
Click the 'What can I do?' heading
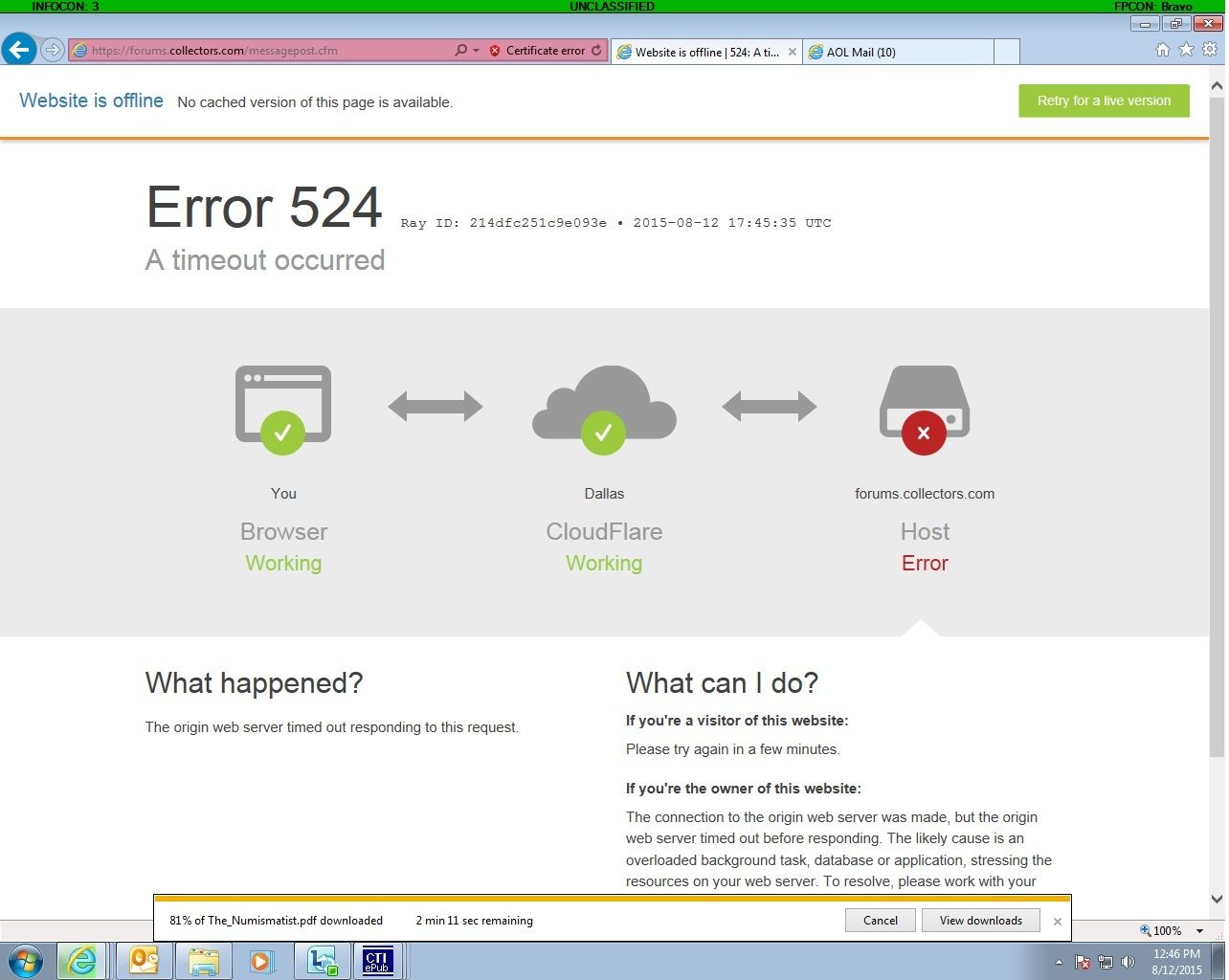(722, 682)
